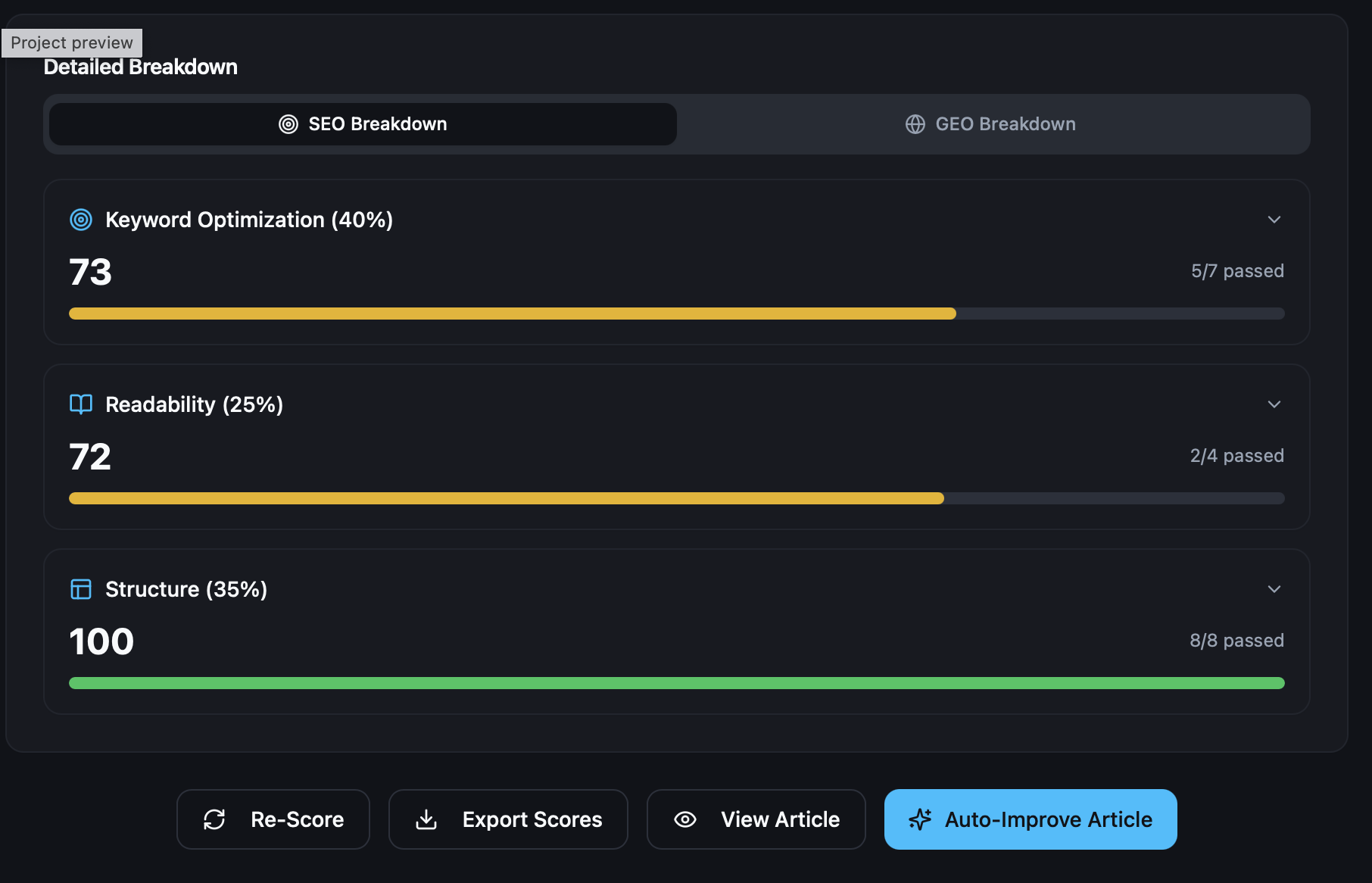
Task: Open the article with View Article
Action: 756,819
